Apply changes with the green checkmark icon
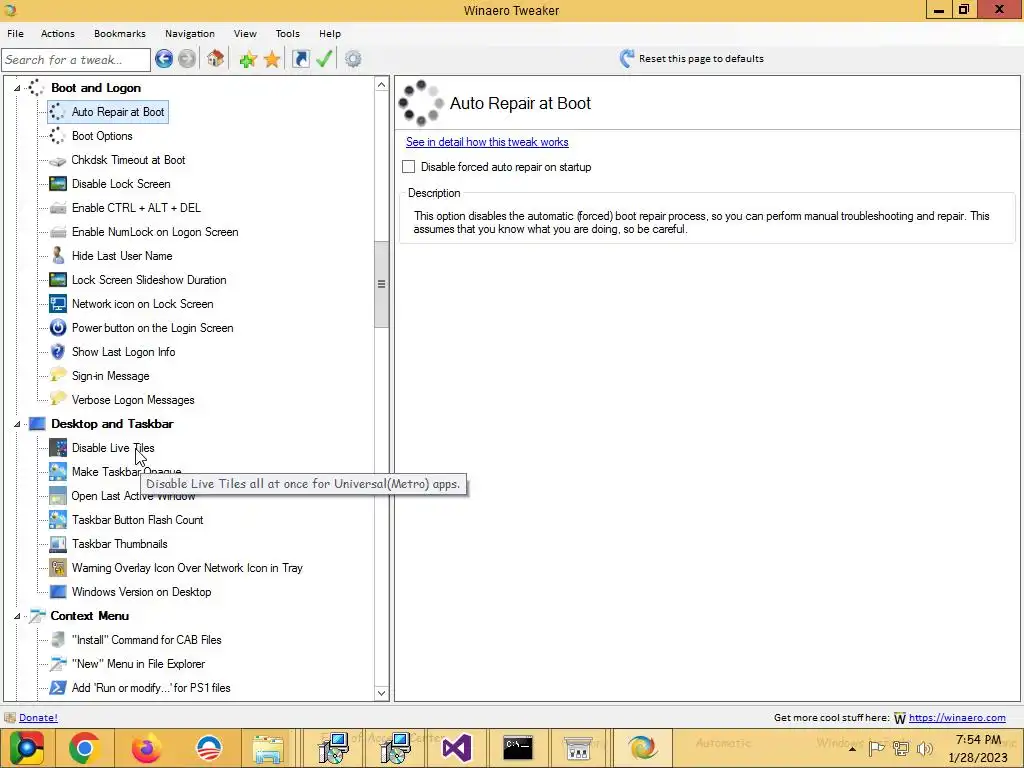1024x768 pixels. pos(325,59)
